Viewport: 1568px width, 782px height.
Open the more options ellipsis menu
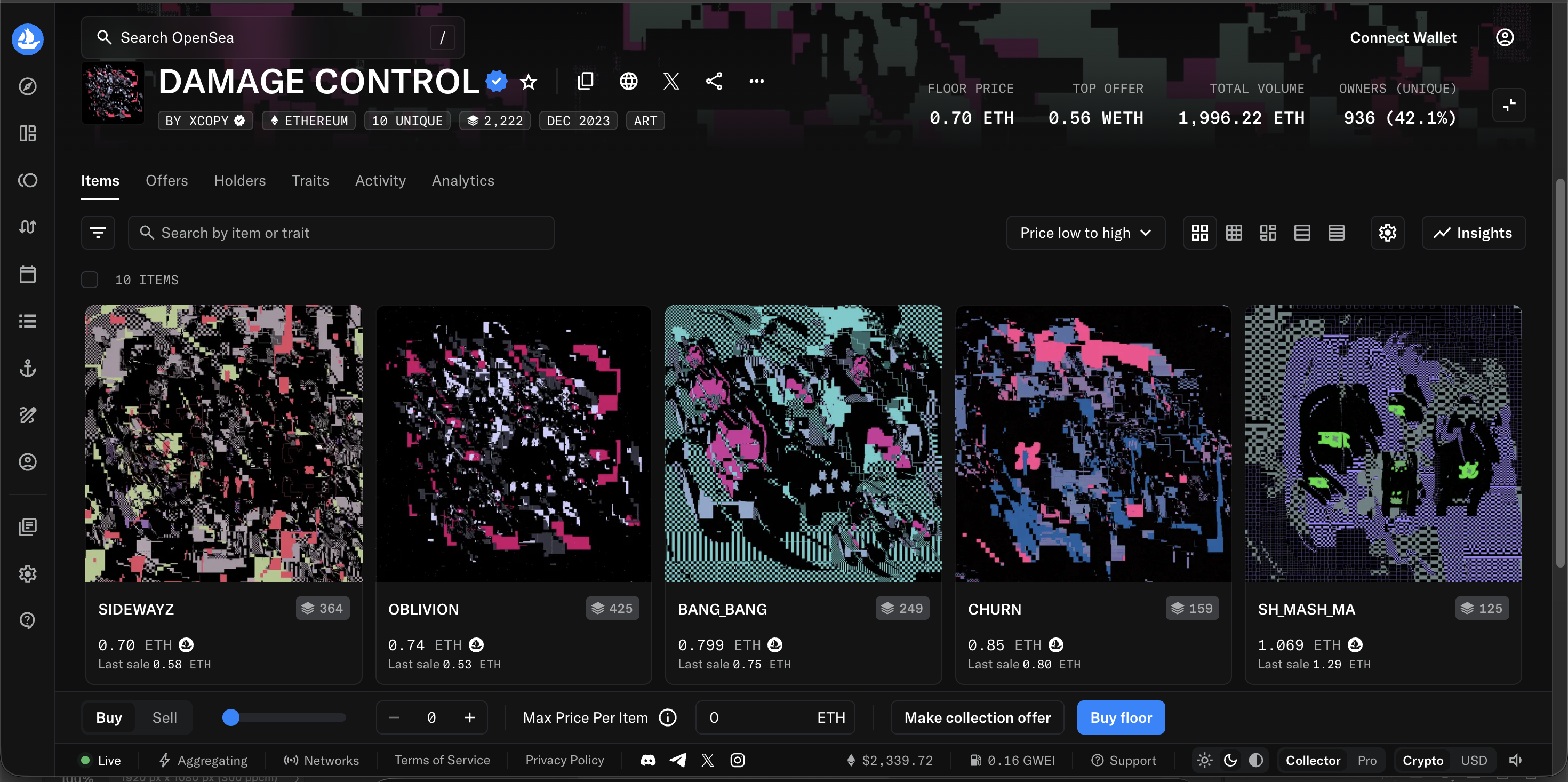[x=756, y=81]
